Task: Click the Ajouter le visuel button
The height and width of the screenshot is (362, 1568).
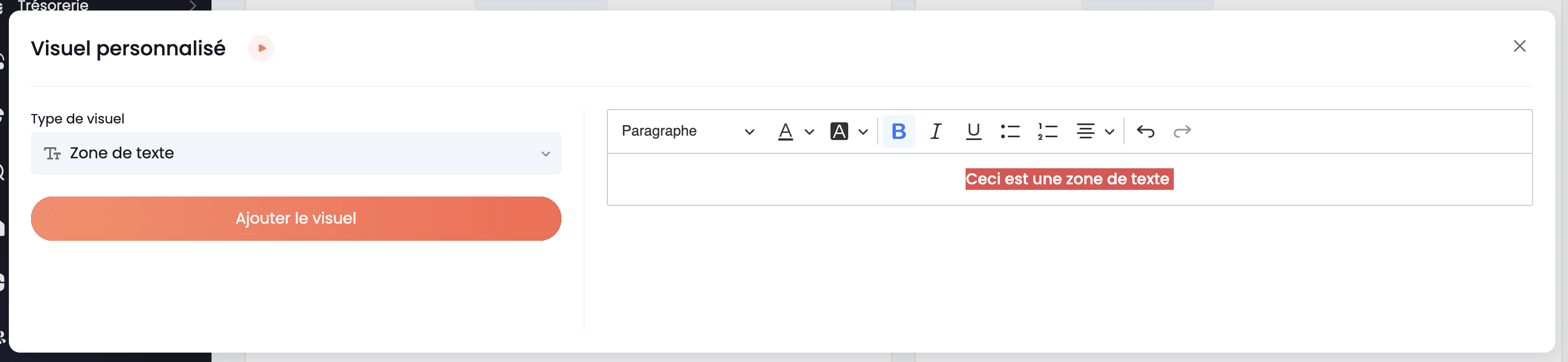Action: coord(296,219)
